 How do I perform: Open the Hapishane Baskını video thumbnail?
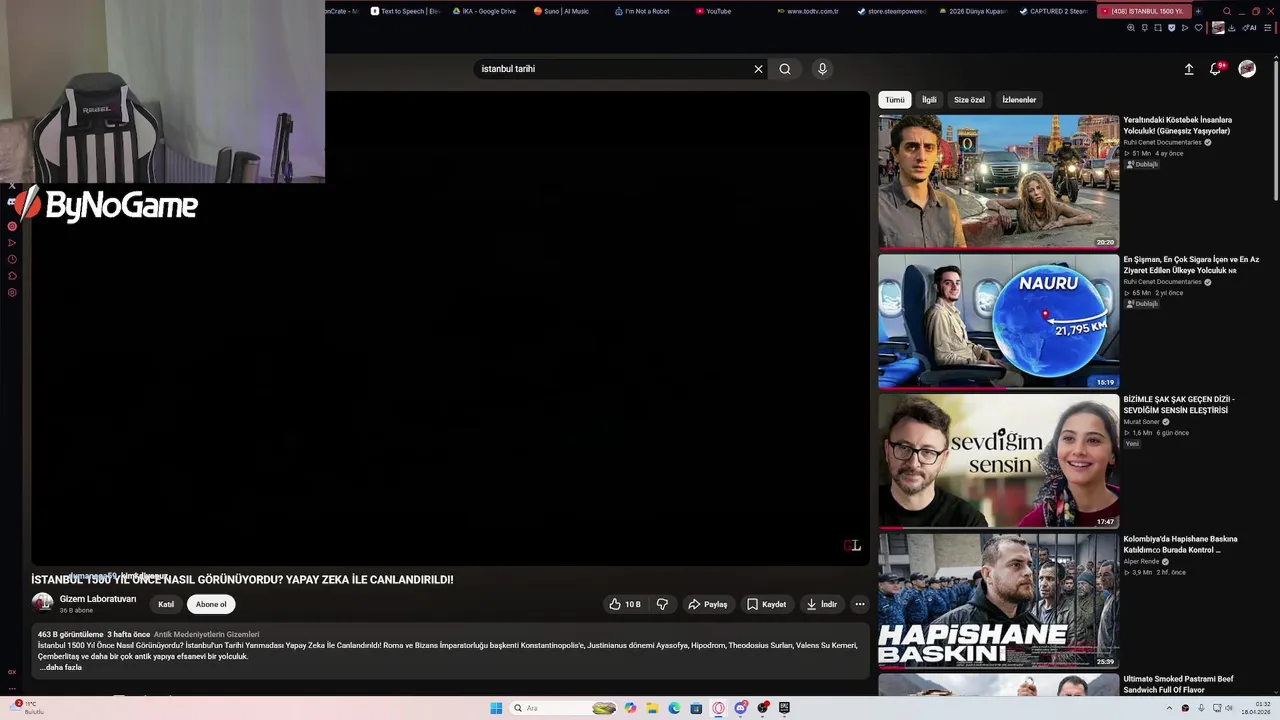coord(999,601)
